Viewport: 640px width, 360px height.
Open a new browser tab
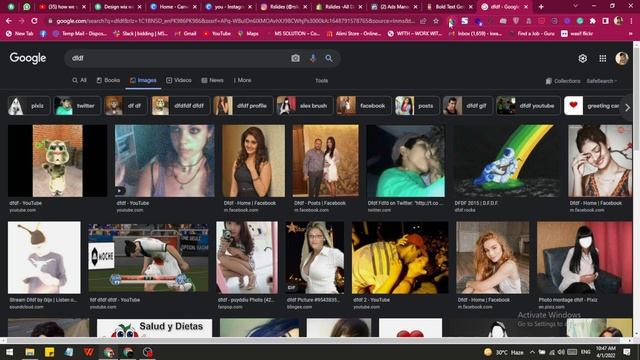point(541,7)
